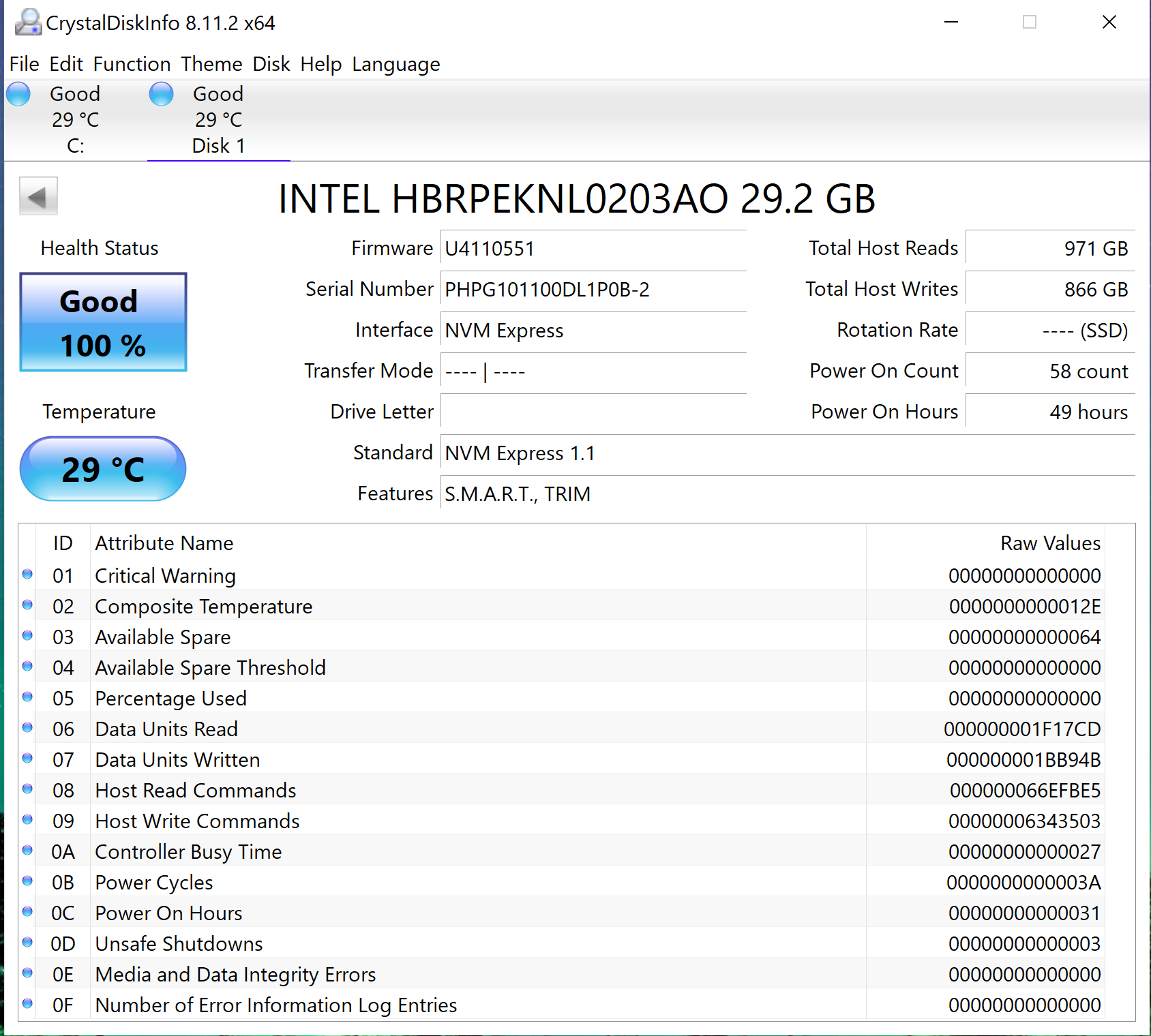Switch to the Disk 1 tab
Screen dimensions: 1151x1036
coord(218,120)
